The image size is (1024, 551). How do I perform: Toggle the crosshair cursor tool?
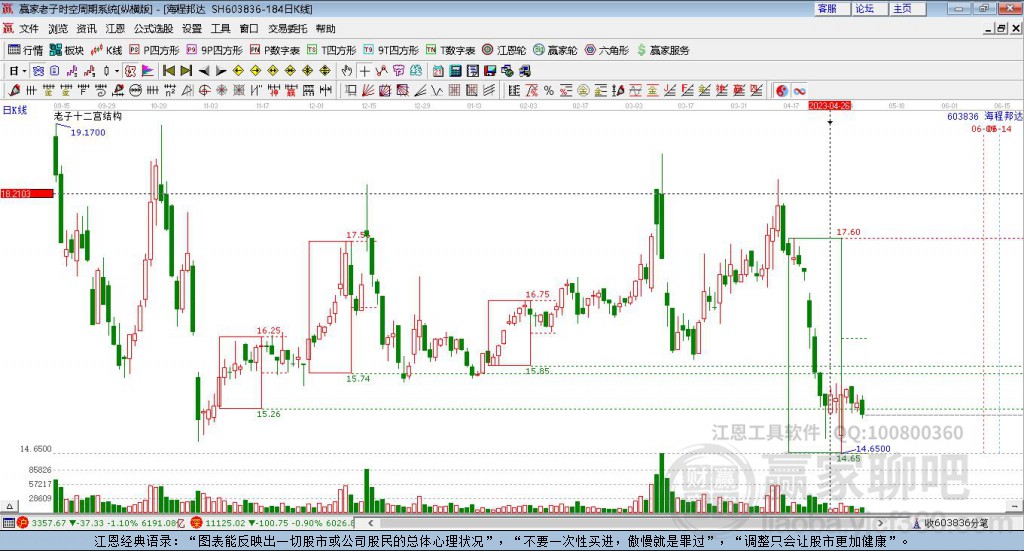point(364,71)
